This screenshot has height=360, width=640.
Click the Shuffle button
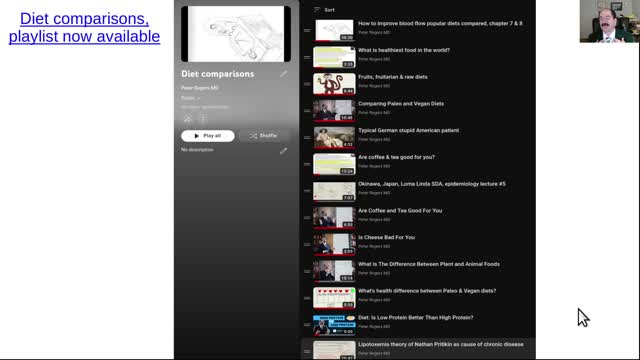click(x=263, y=136)
